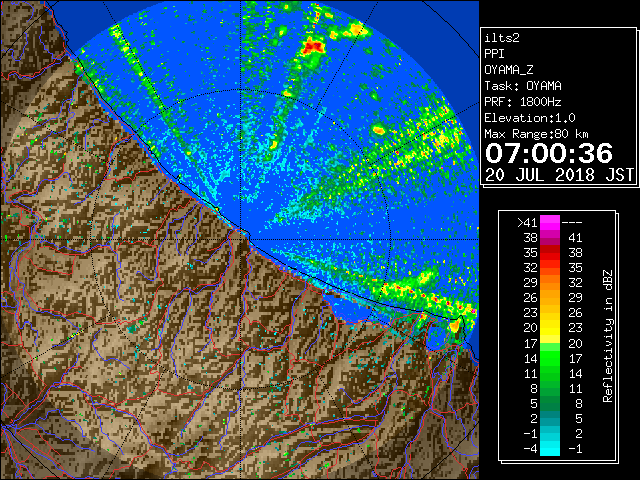Click the '>41' legend label
The width and height of the screenshot is (640, 480).
[x=527, y=223]
